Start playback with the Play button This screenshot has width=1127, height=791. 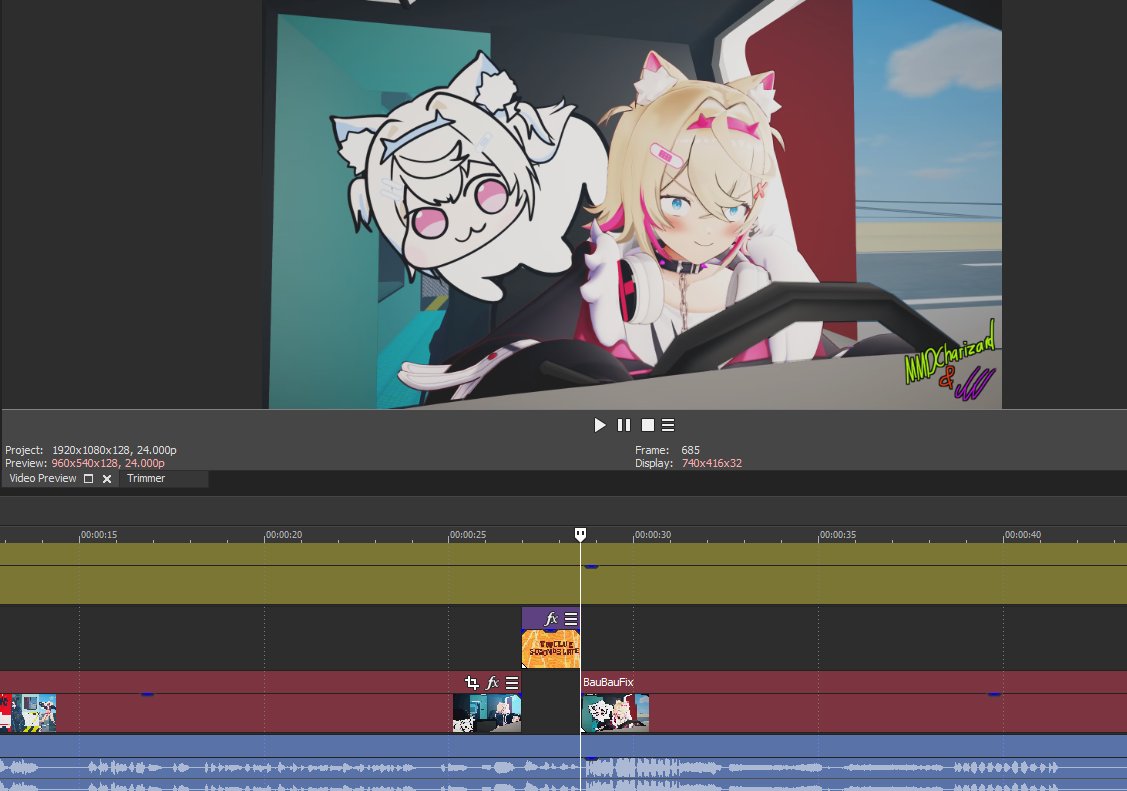coord(599,425)
